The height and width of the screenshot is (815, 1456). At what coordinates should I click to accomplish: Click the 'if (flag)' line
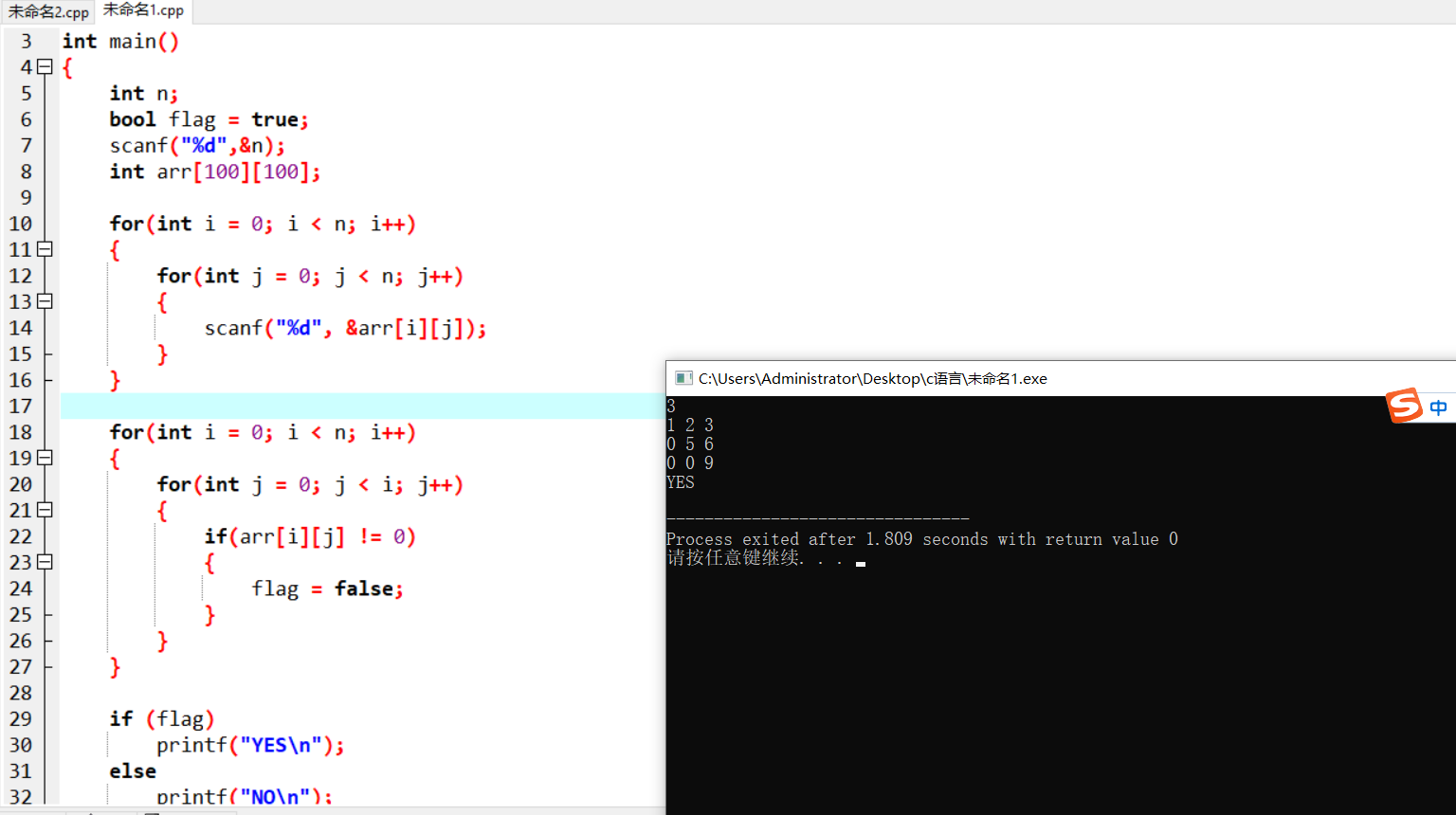pos(162,719)
